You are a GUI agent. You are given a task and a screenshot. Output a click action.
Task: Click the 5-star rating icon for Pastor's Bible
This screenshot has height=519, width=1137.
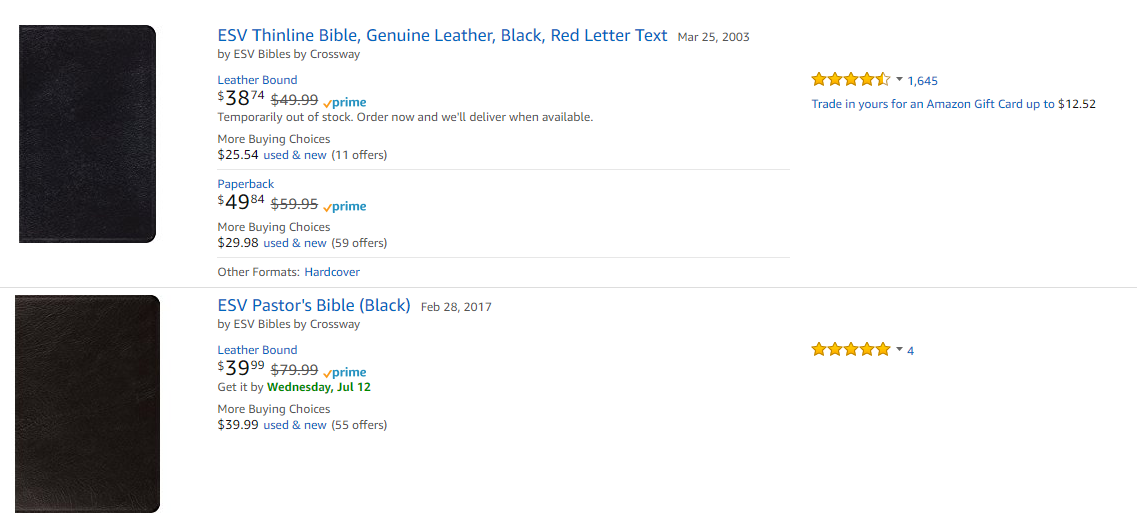pyautogui.click(x=850, y=350)
